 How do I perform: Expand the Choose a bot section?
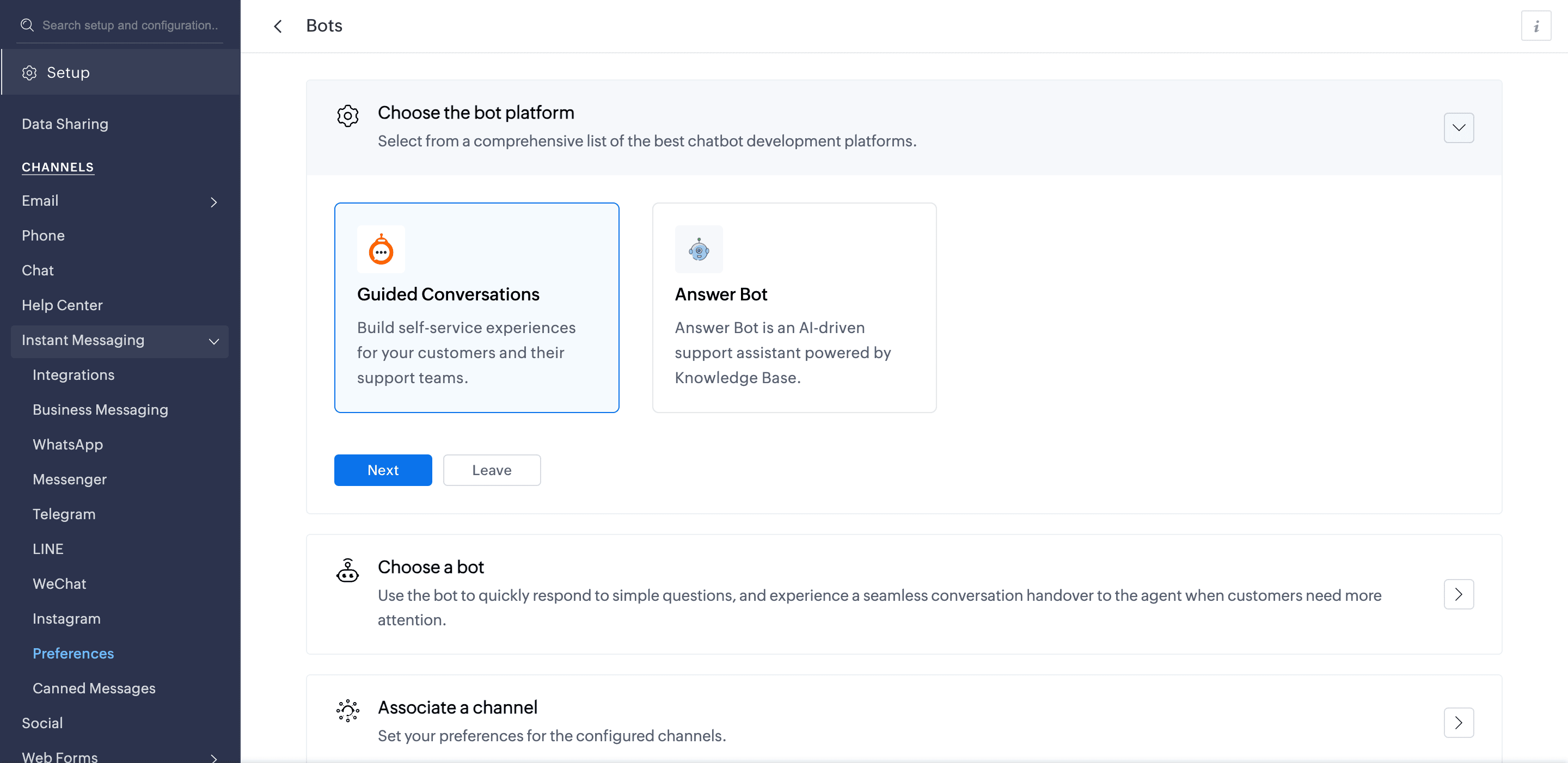tap(1459, 594)
